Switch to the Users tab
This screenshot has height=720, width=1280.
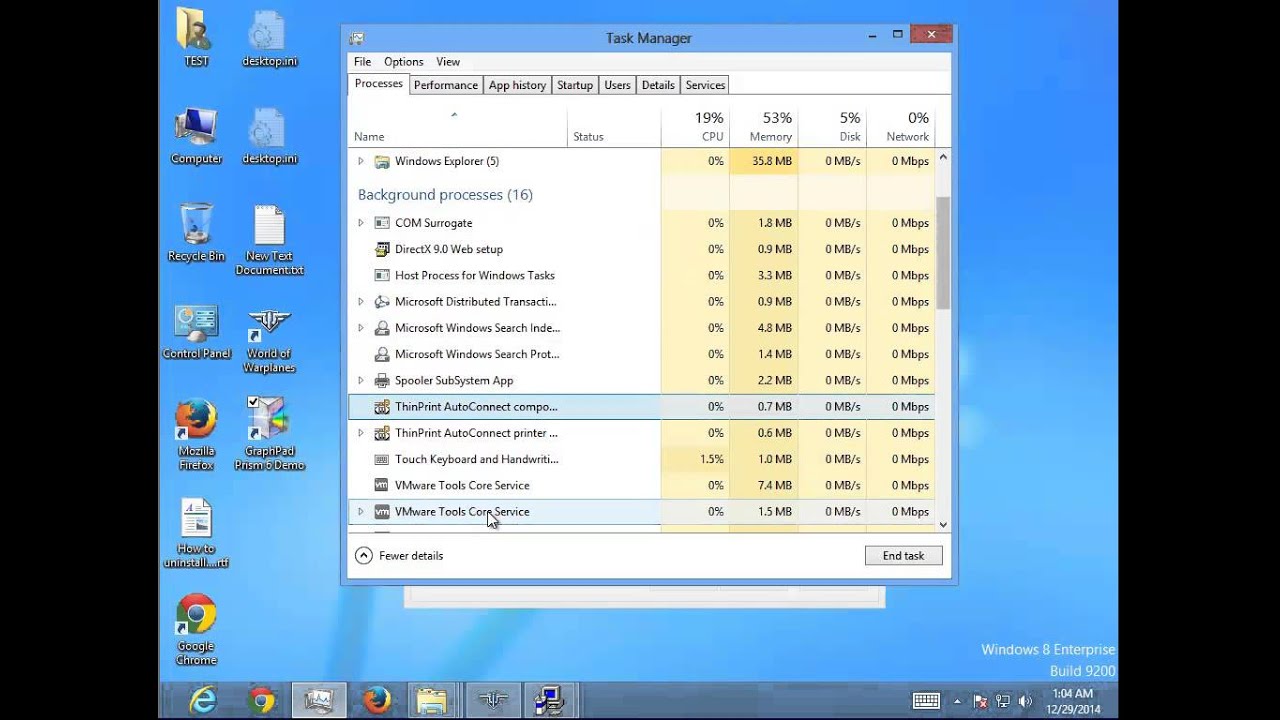618,85
